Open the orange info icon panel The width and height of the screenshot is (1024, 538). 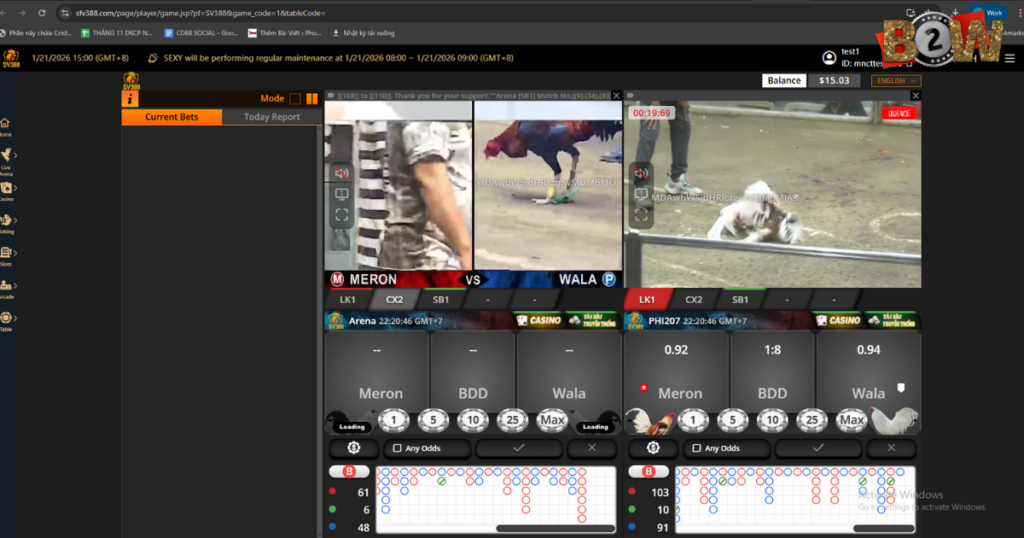click(x=130, y=99)
